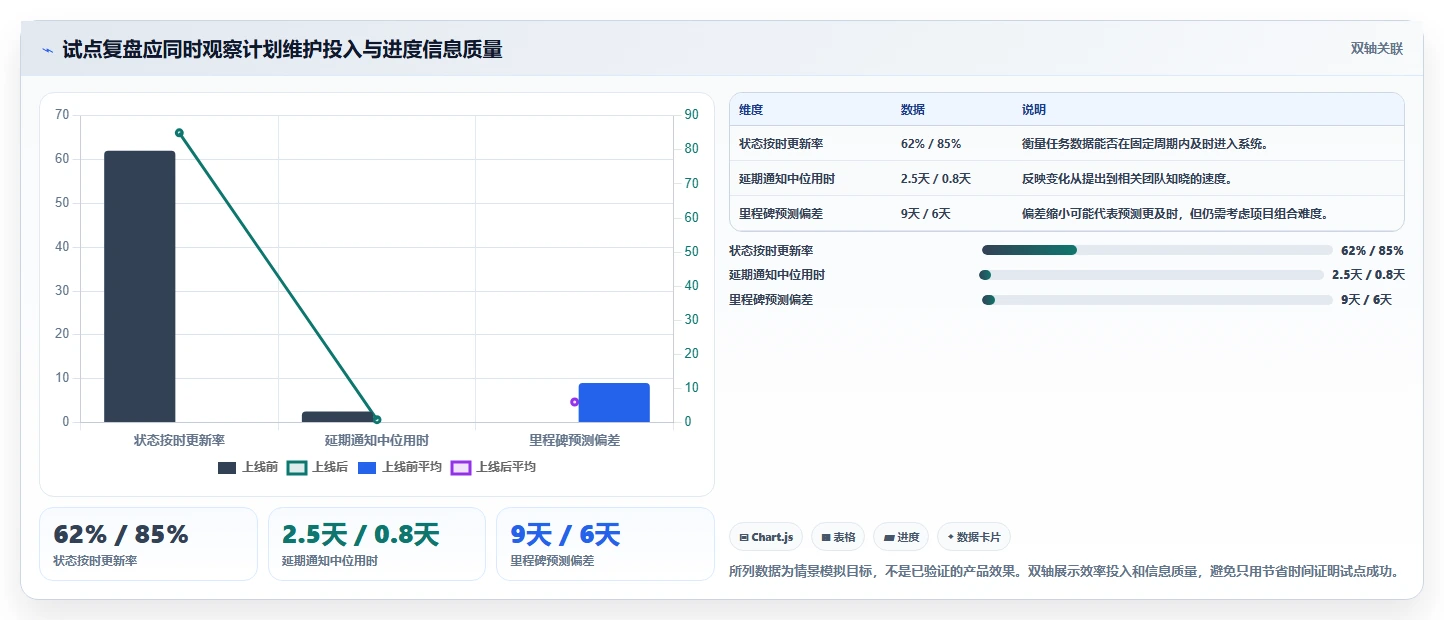Toggle the 上线前平均 legend item
Screen dimensions: 1444x620
coord(400,467)
